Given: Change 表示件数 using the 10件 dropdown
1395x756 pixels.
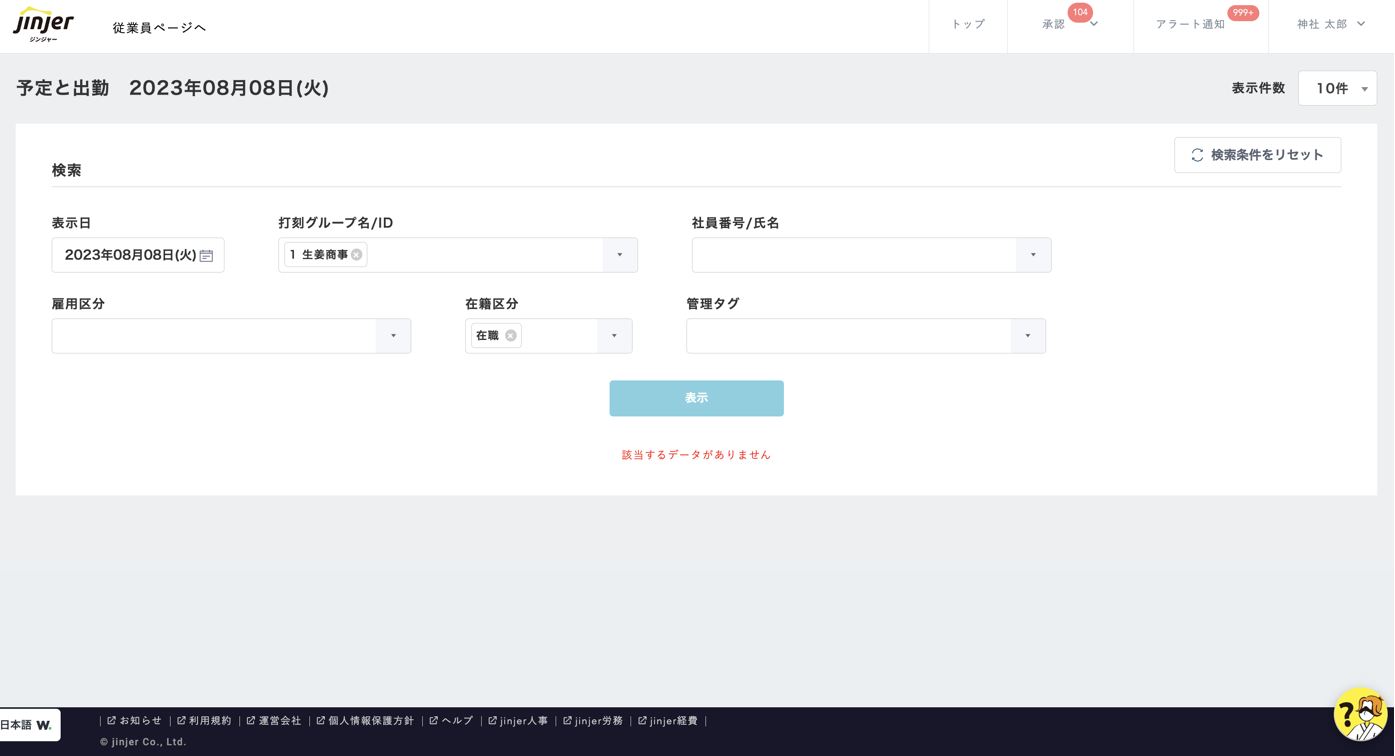Looking at the screenshot, I should [x=1337, y=89].
